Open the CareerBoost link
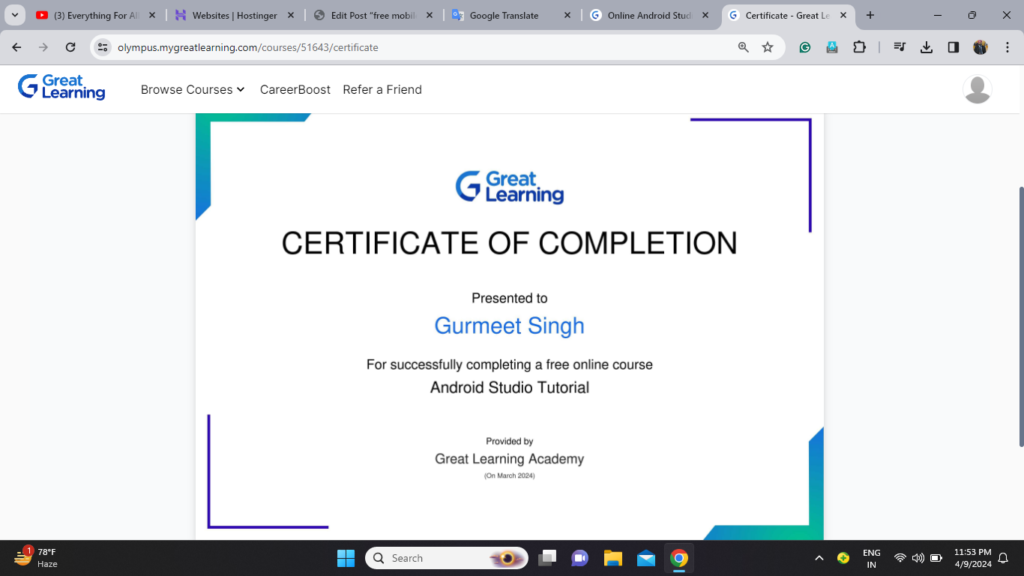The height and width of the screenshot is (576, 1024). click(295, 89)
